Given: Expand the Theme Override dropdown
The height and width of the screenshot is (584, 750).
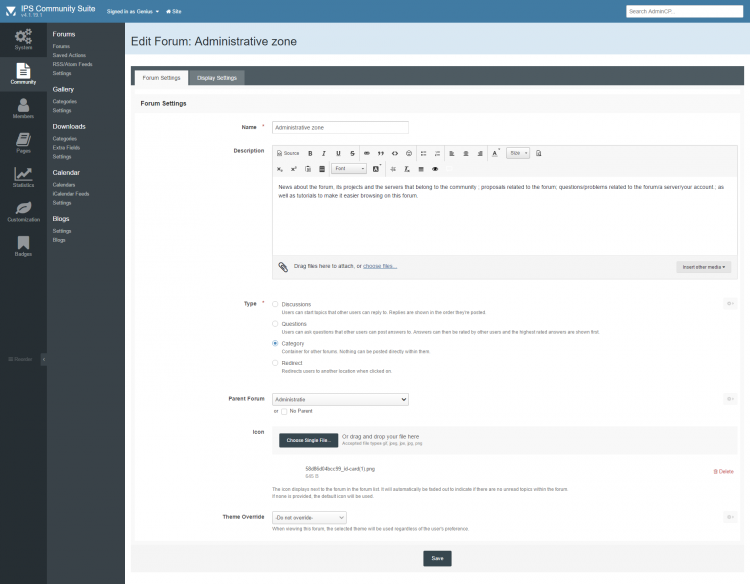Looking at the screenshot, I should coord(309,517).
